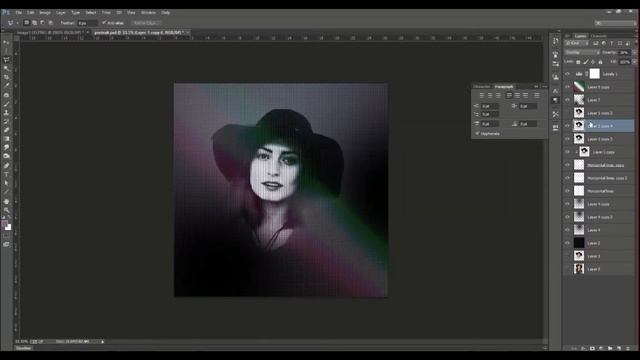Select the Crop tool
Screen dimensions: 640x360
(6, 77)
